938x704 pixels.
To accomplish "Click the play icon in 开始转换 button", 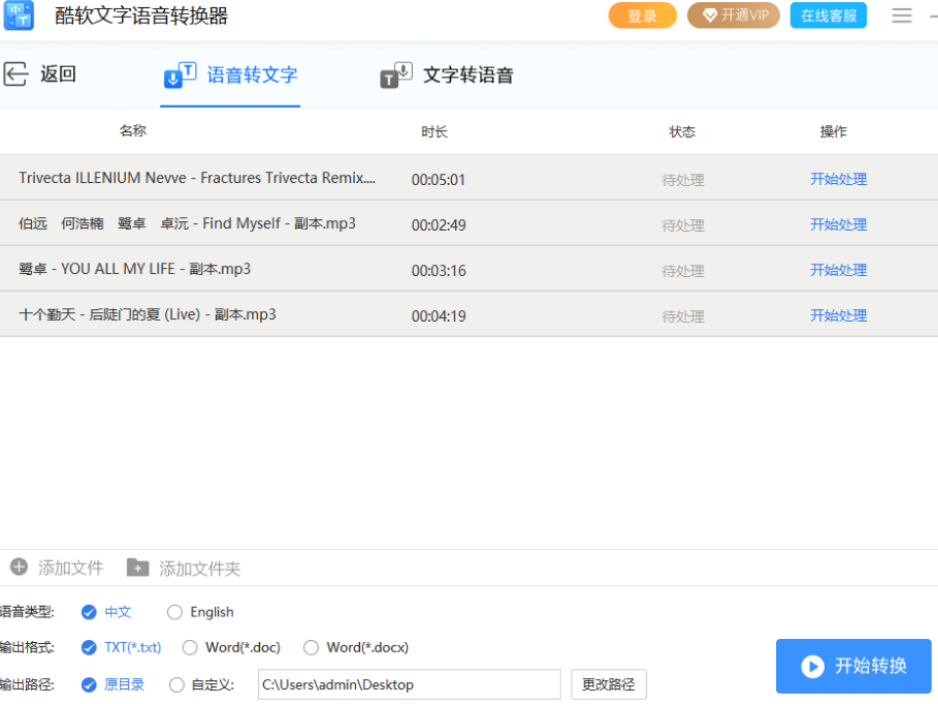I will click(812, 666).
